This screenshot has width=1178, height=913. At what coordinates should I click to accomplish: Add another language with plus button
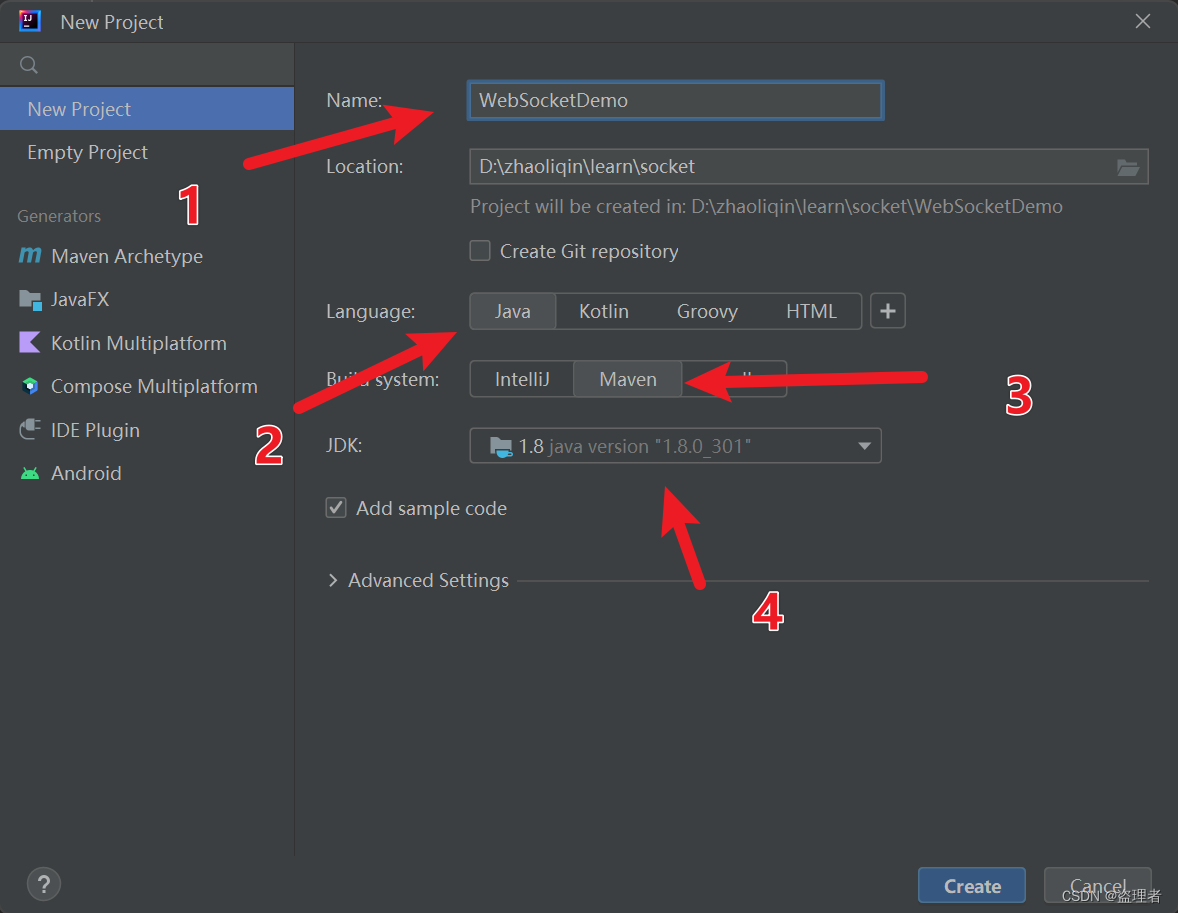(887, 311)
